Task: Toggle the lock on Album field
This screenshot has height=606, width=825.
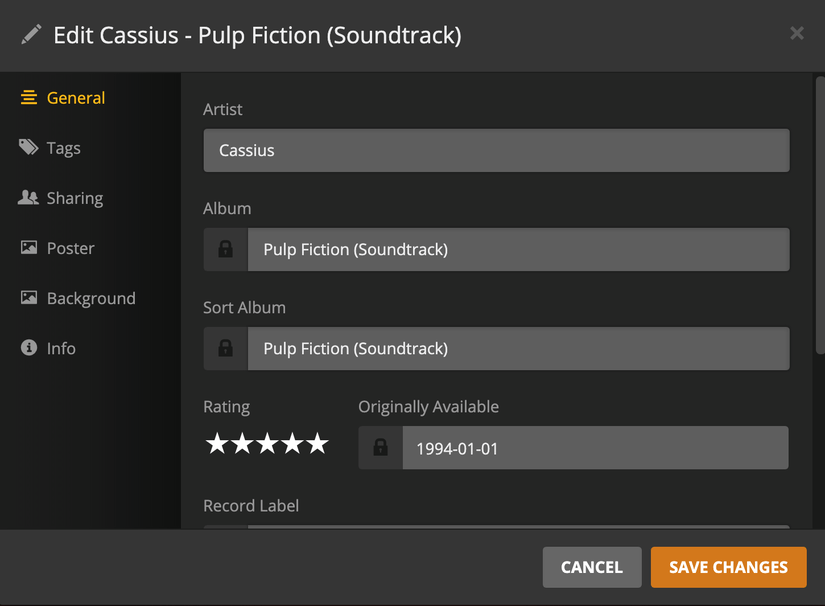Action: (x=225, y=250)
